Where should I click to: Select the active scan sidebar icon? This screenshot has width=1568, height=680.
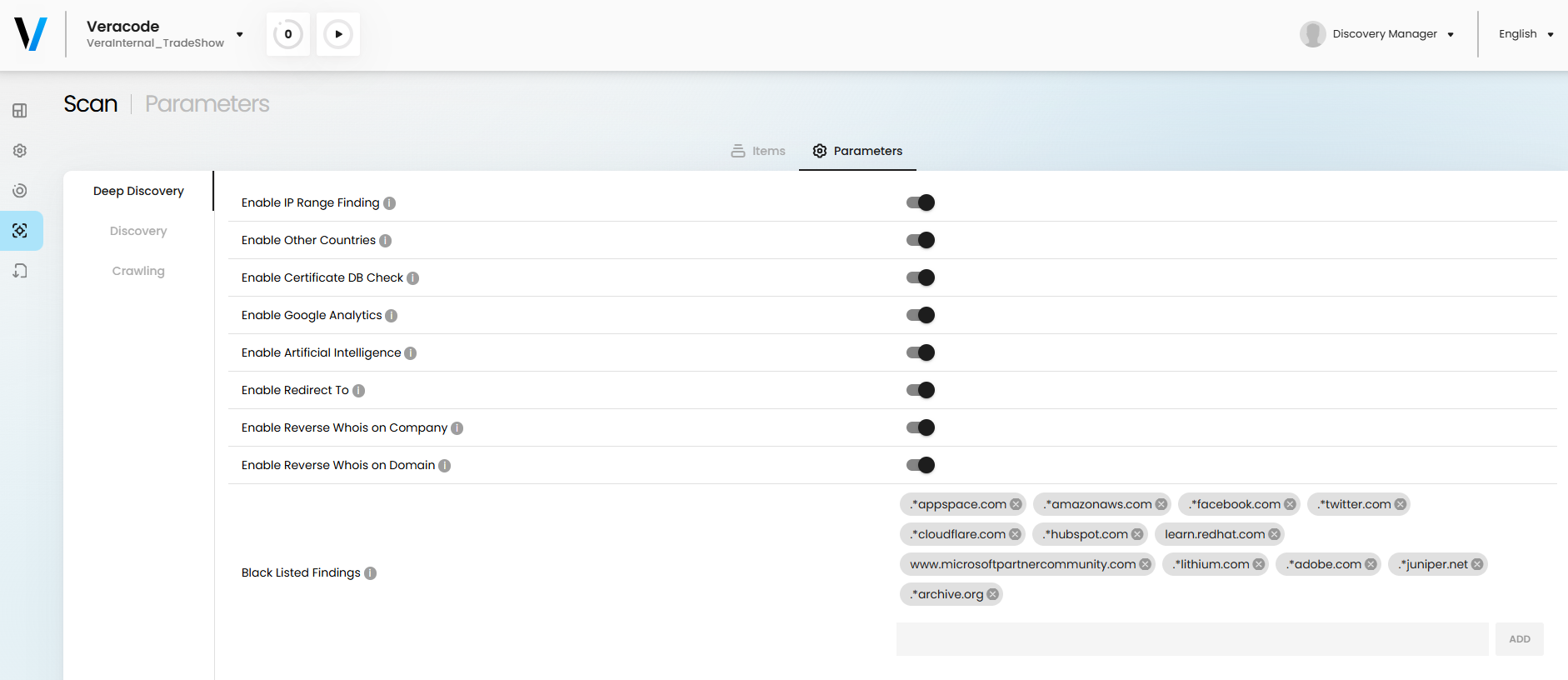pos(20,231)
